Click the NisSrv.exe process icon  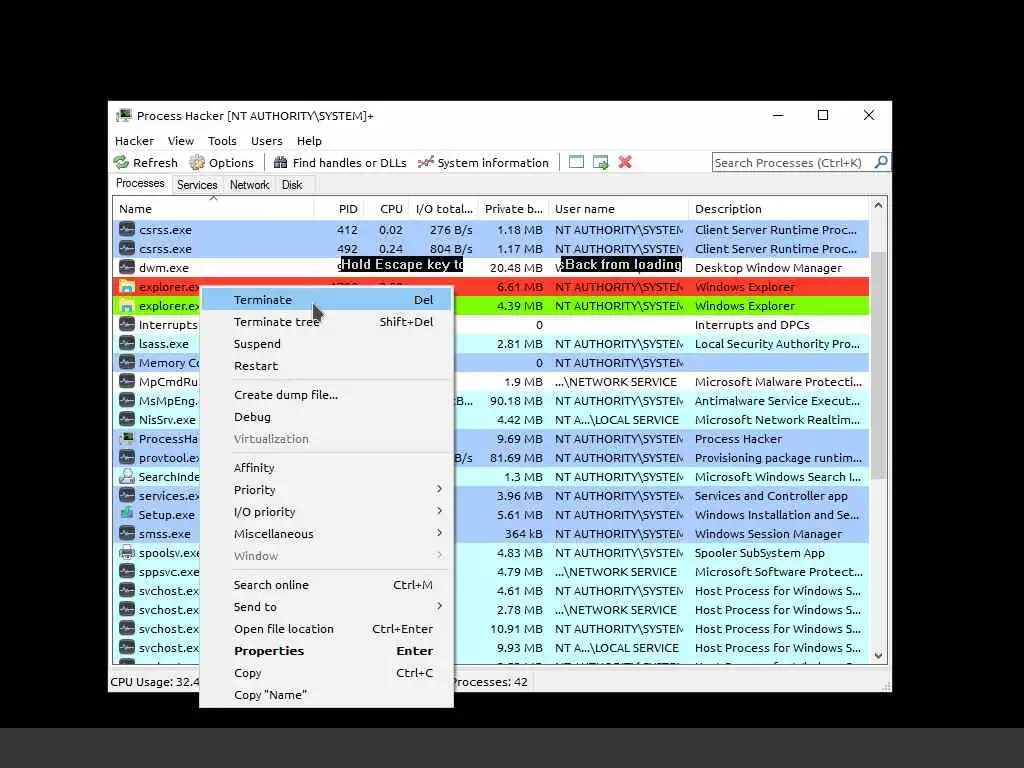[127, 420]
